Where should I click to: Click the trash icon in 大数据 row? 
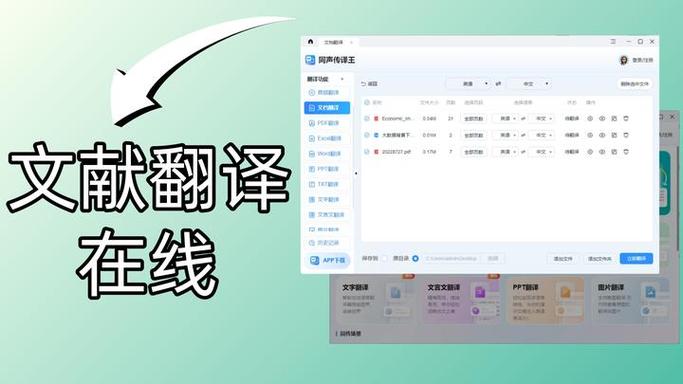626,135
